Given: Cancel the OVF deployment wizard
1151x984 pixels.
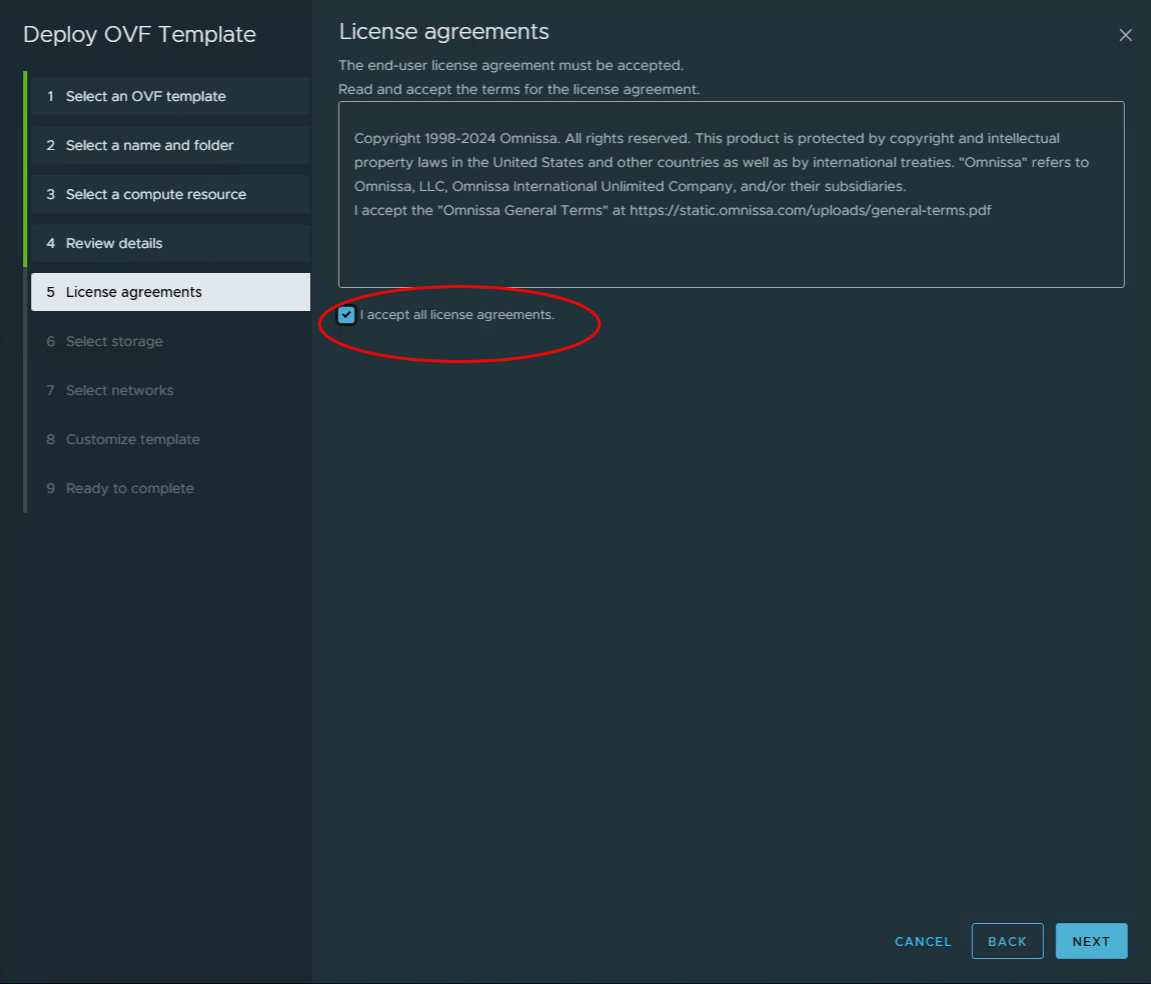Looking at the screenshot, I should pos(923,941).
